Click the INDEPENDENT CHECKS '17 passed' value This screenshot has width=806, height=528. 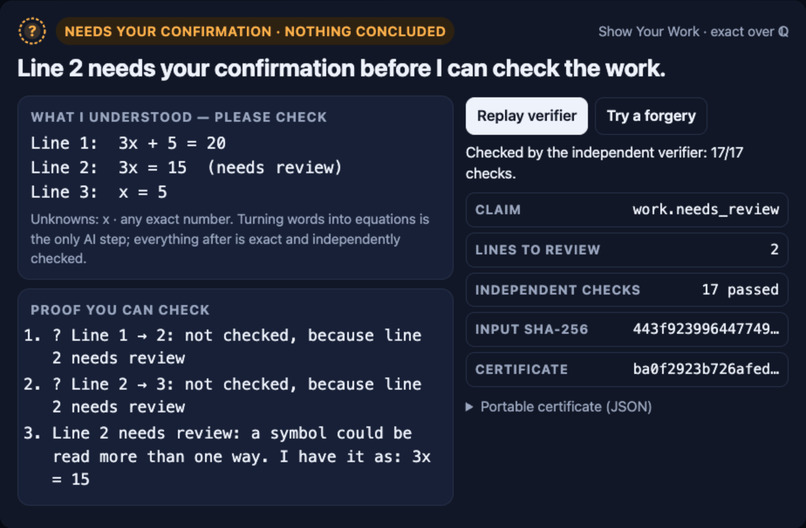[x=740, y=289]
